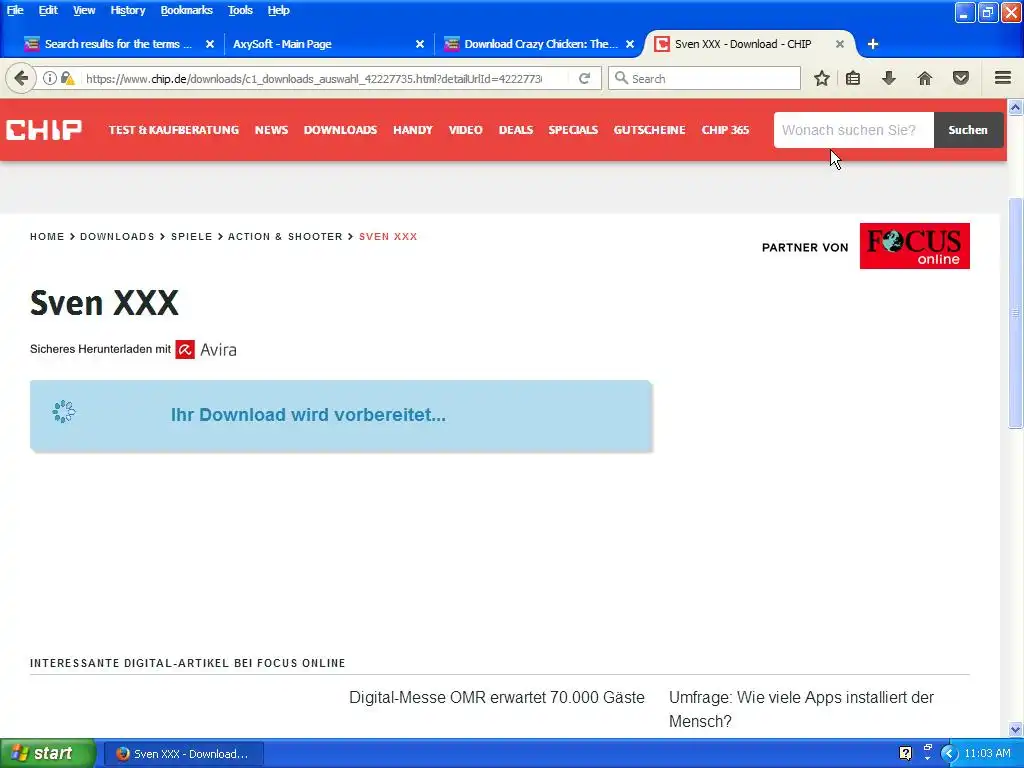Image resolution: width=1024 pixels, height=768 pixels.
Task: Expand hidden system tray icons arrow
Action: click(949, 754)
